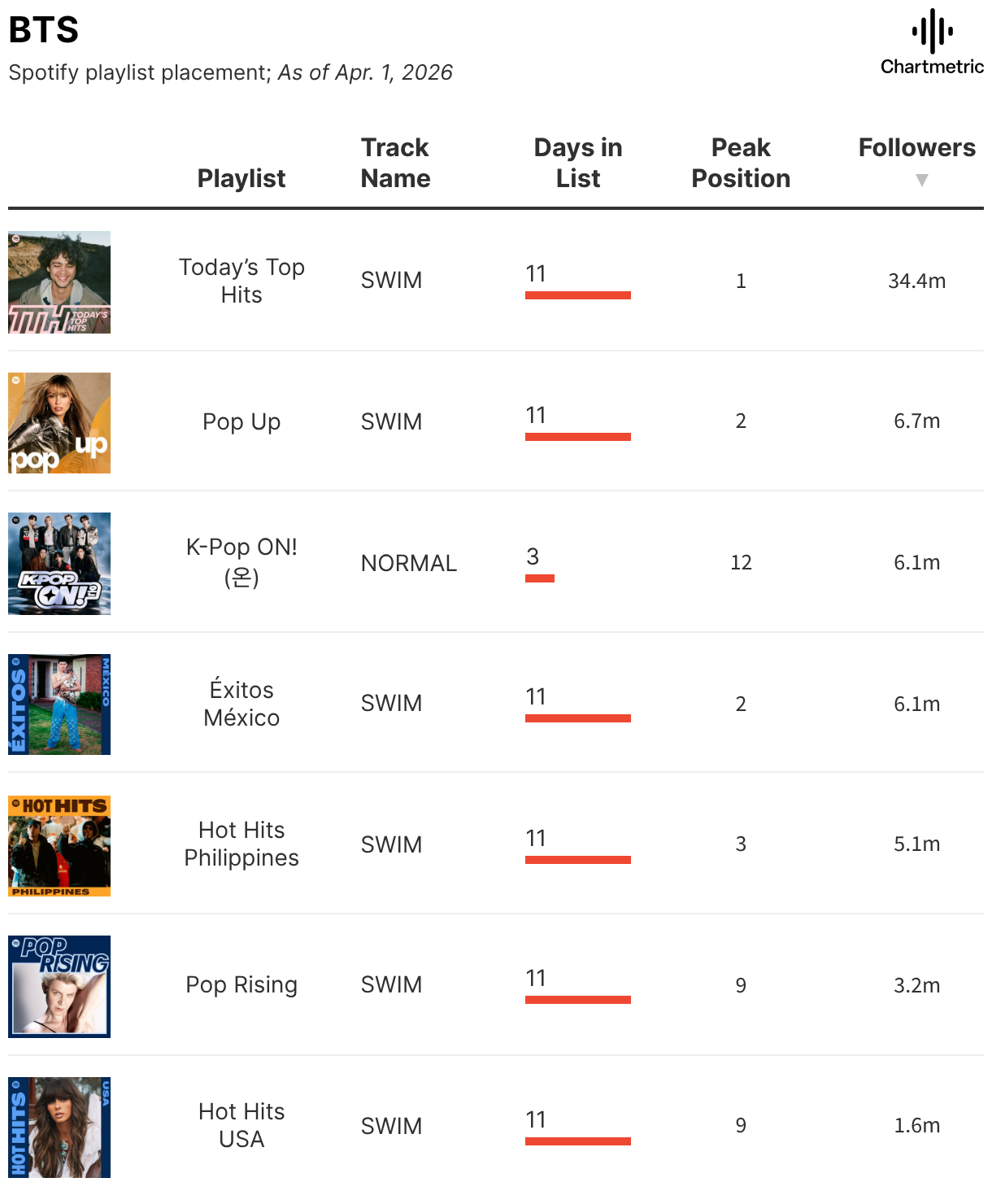Click the Pop Rising playlist name
Viewport: 992px width, 1204px height.
241,985
